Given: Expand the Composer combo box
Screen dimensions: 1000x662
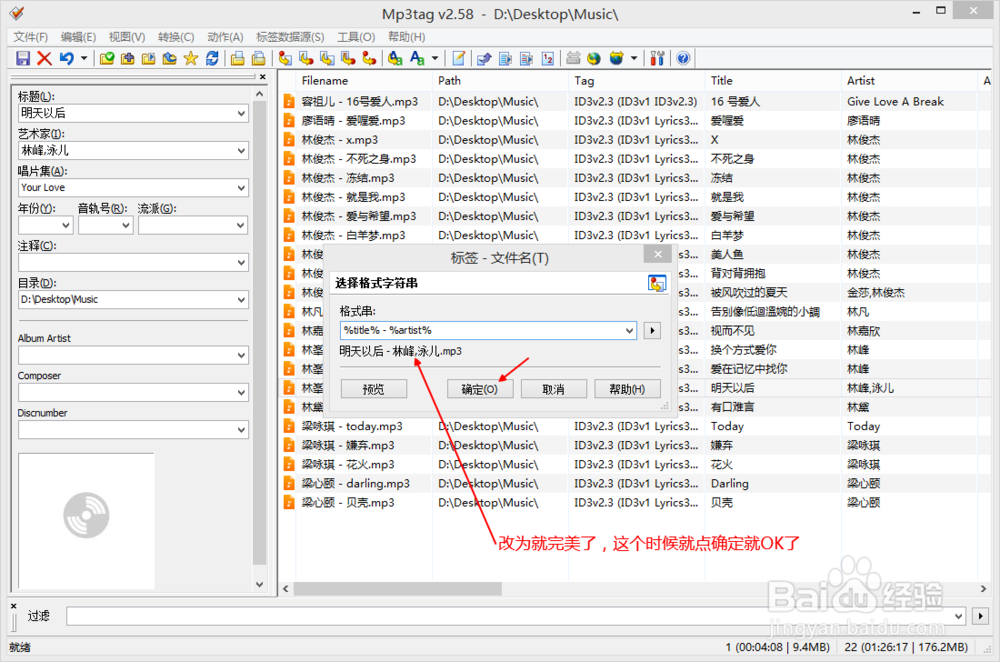Looking at the screenshot, I should pos(241,393).
